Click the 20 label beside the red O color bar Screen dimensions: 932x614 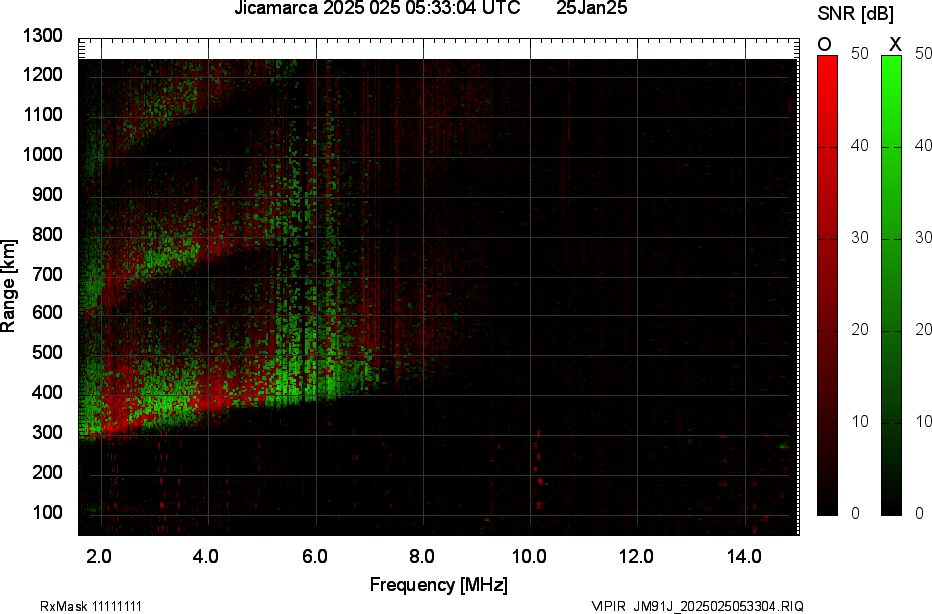[x=859, y=330]
